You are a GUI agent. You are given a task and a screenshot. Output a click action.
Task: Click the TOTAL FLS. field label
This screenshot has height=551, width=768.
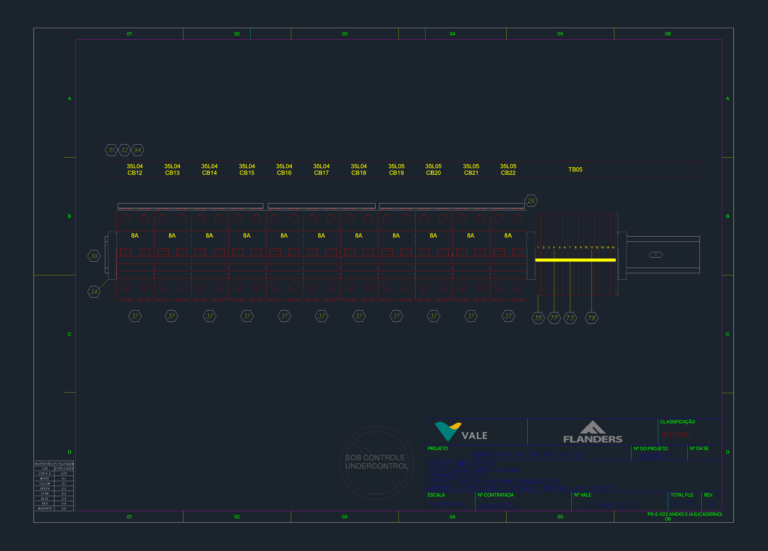tap(682, 495)
